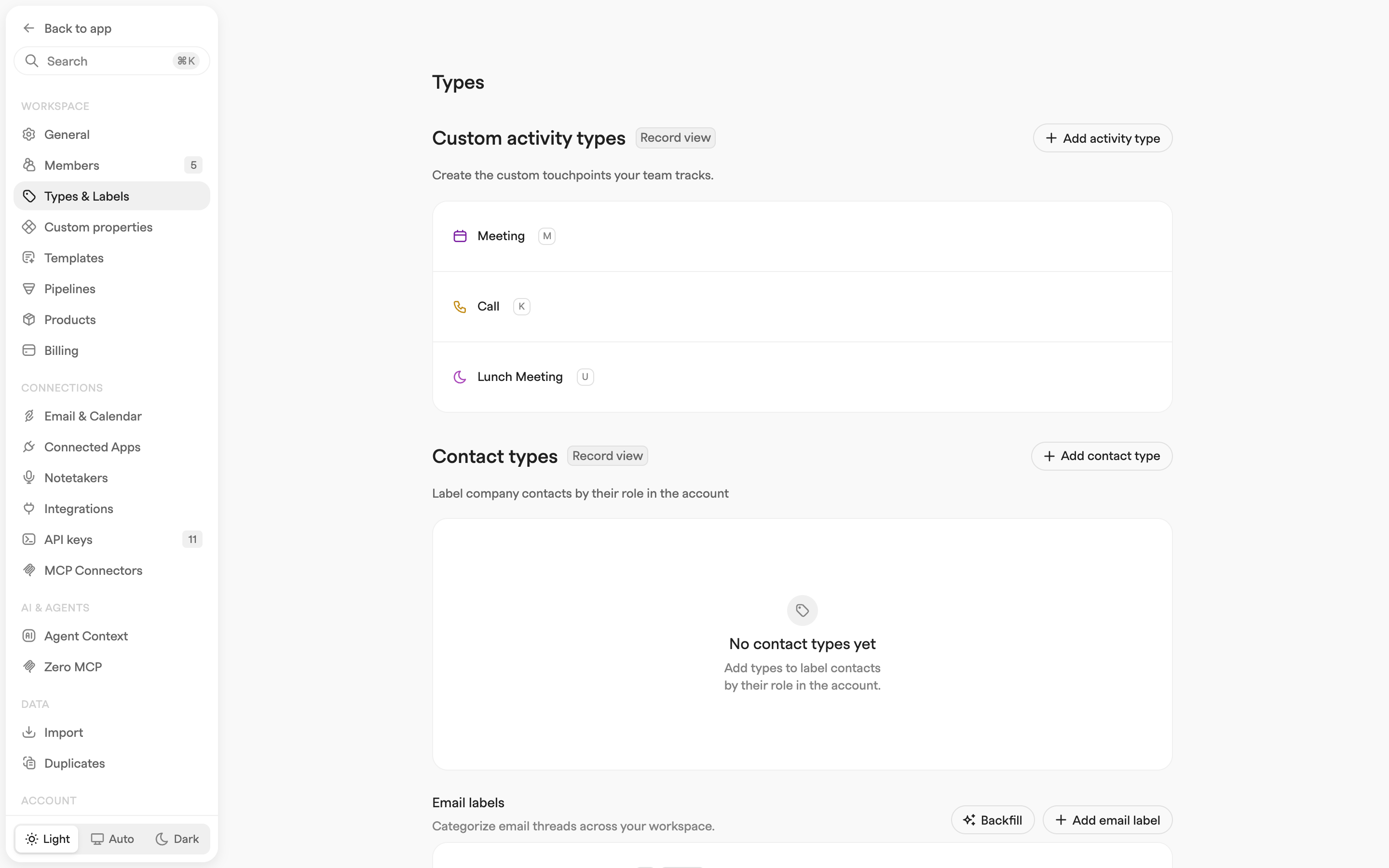Click the U shortcut badge next to Lunch Meeting
Viewport: 1389px width, 868px height.
pos(585,377)
